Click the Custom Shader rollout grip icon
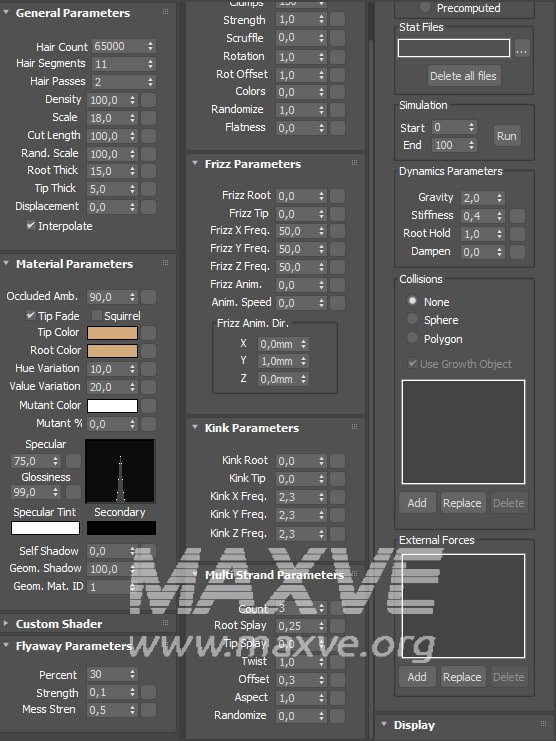 [165, 623]
